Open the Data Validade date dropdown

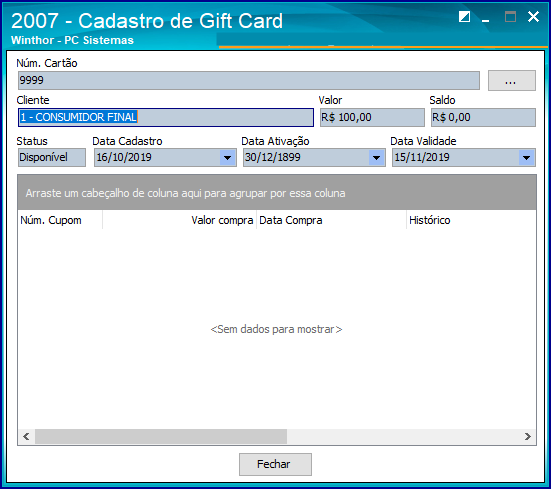tap(526, 157)
